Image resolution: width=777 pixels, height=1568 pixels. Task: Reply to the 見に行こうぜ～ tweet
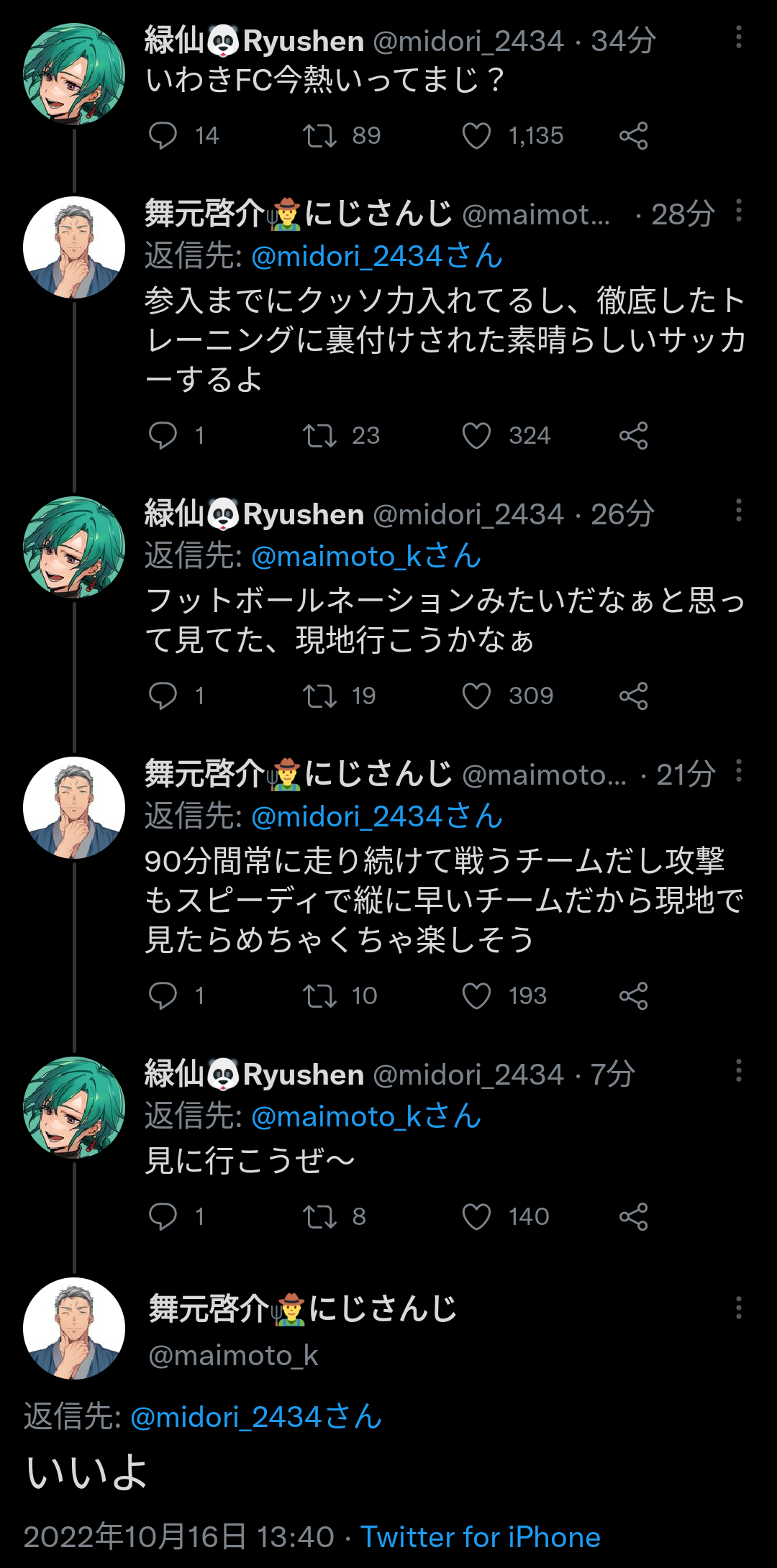pyautogui.click(x=163, y=1216)
